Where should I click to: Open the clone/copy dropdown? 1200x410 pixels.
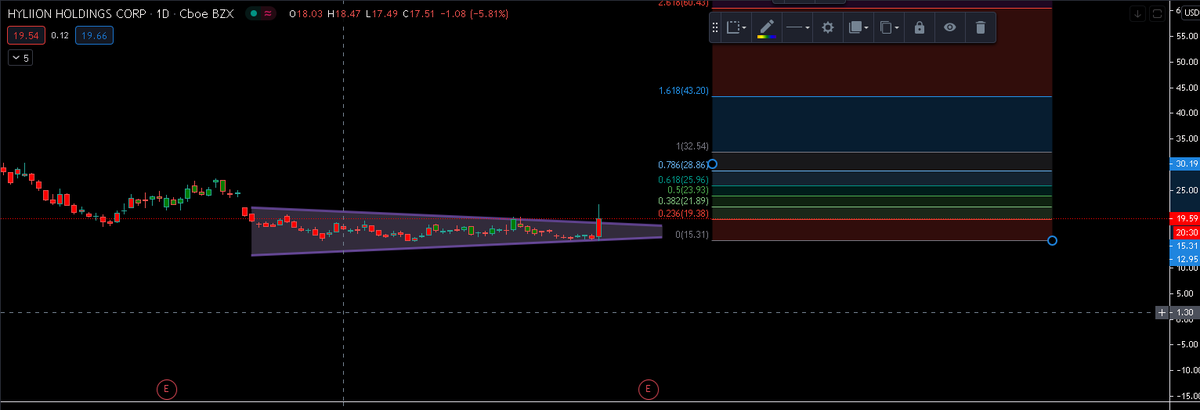[x=889, y=28]
